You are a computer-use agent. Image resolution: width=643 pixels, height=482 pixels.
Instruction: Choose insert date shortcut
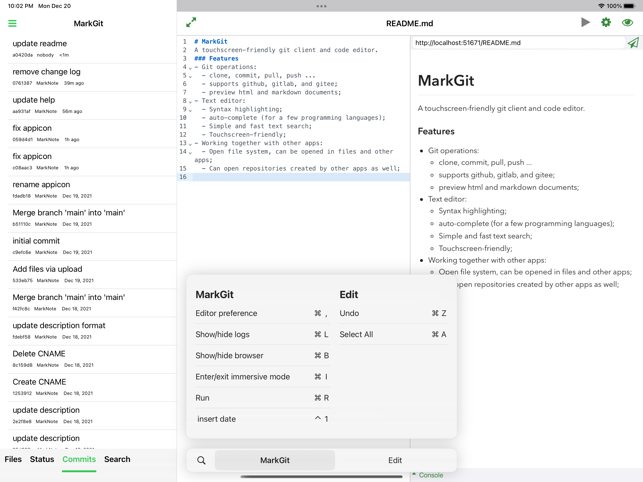click(262, 419)
